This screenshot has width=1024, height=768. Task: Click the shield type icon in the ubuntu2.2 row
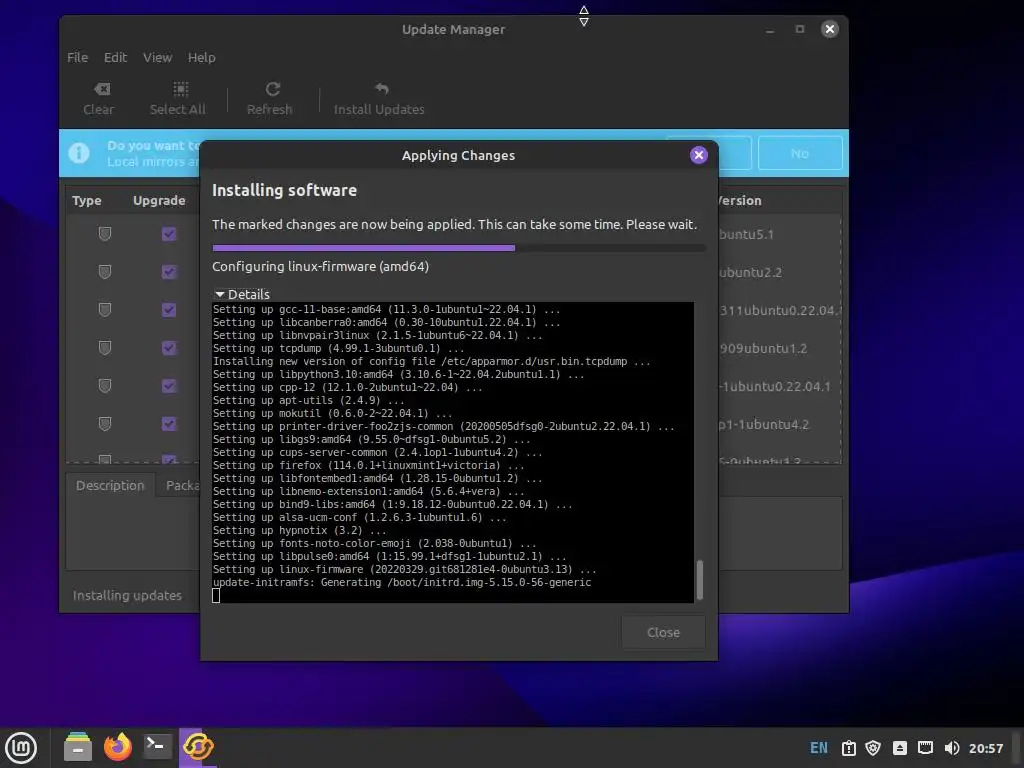104,272
